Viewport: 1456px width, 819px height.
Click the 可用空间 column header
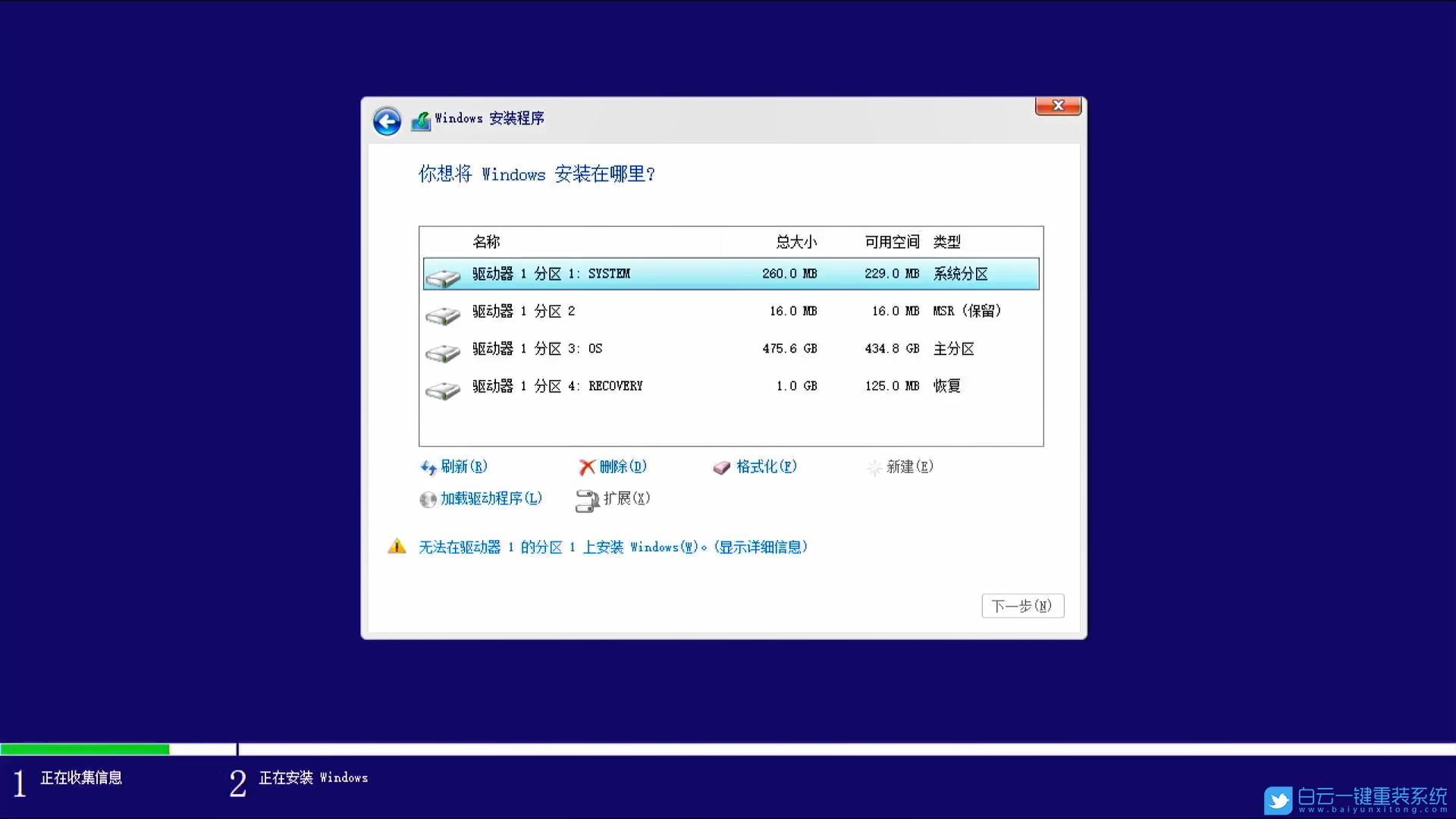(x=892, y=242)
